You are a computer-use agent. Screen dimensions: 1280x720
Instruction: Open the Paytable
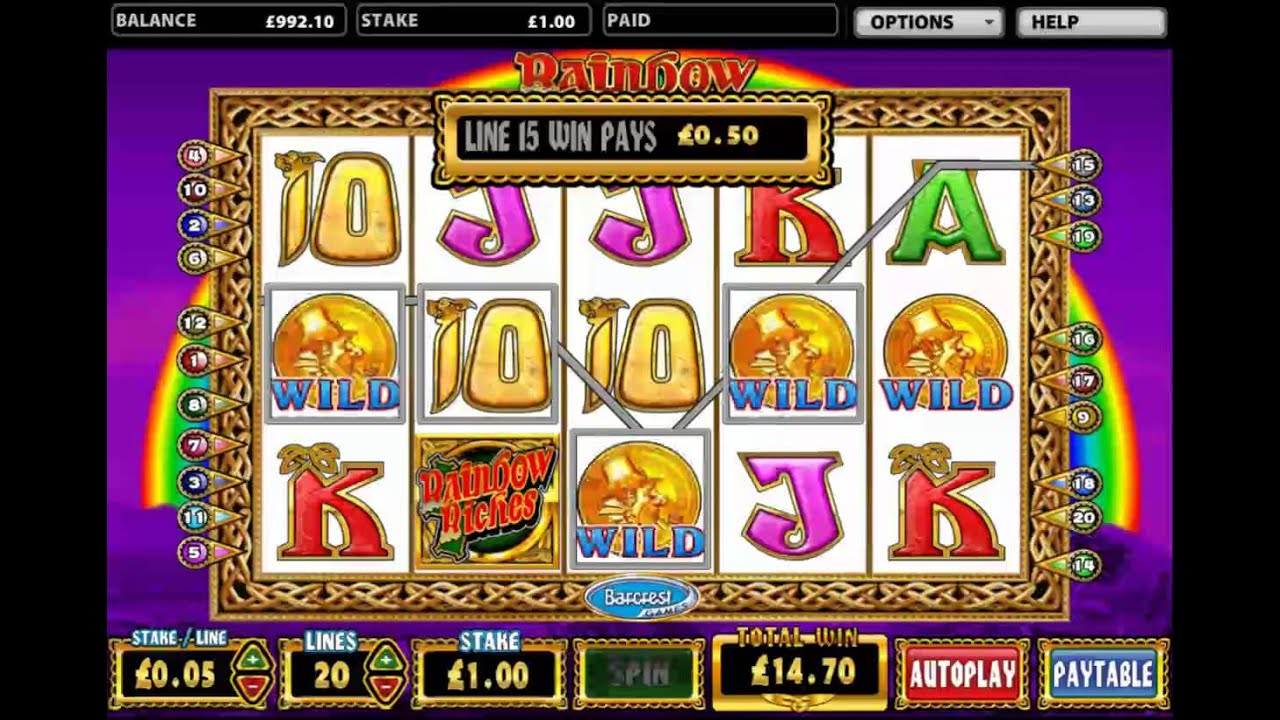click(x=1103, y=673)
